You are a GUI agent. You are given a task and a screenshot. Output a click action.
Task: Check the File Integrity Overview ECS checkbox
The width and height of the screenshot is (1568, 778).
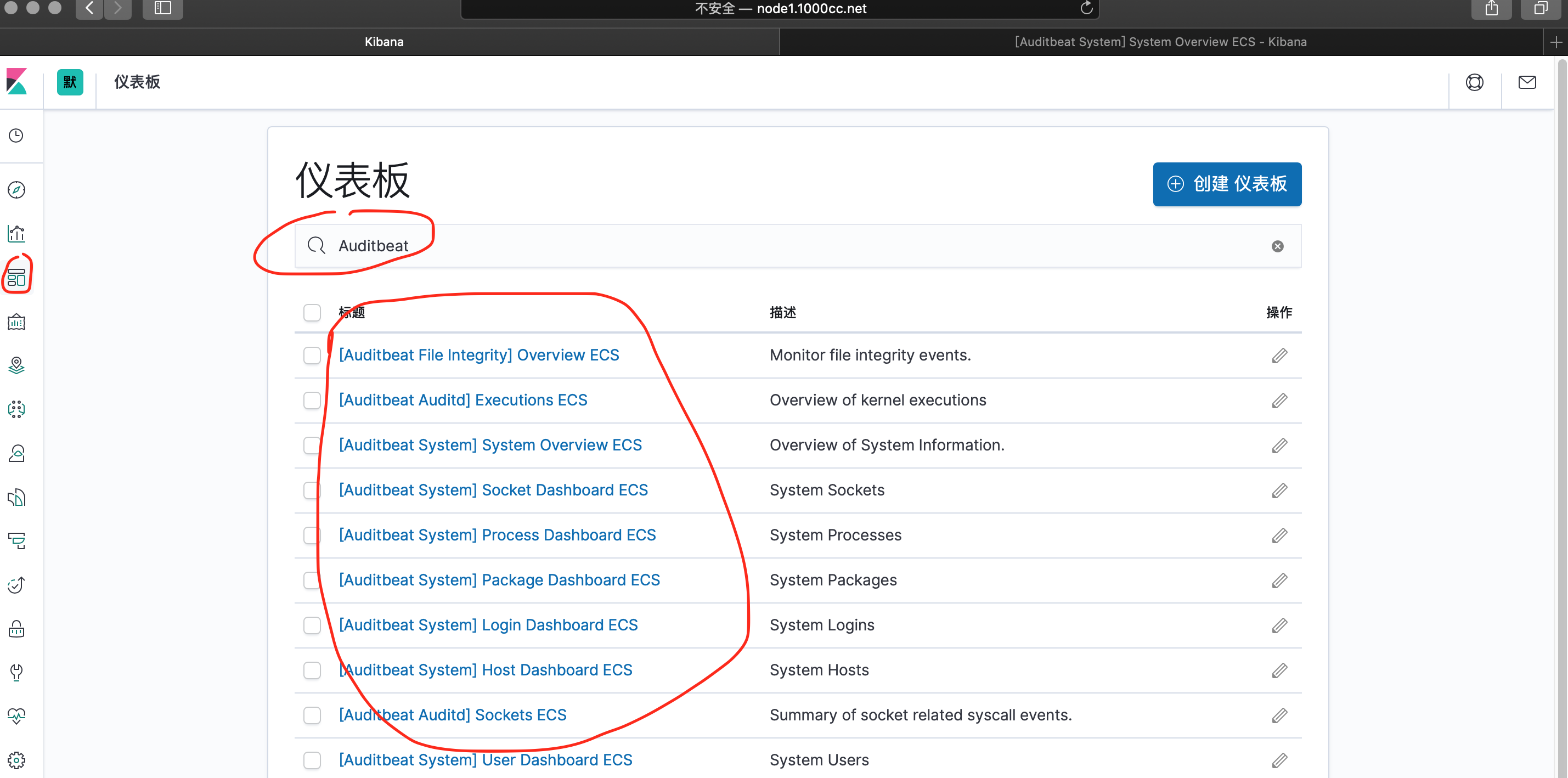coord(312,356)
